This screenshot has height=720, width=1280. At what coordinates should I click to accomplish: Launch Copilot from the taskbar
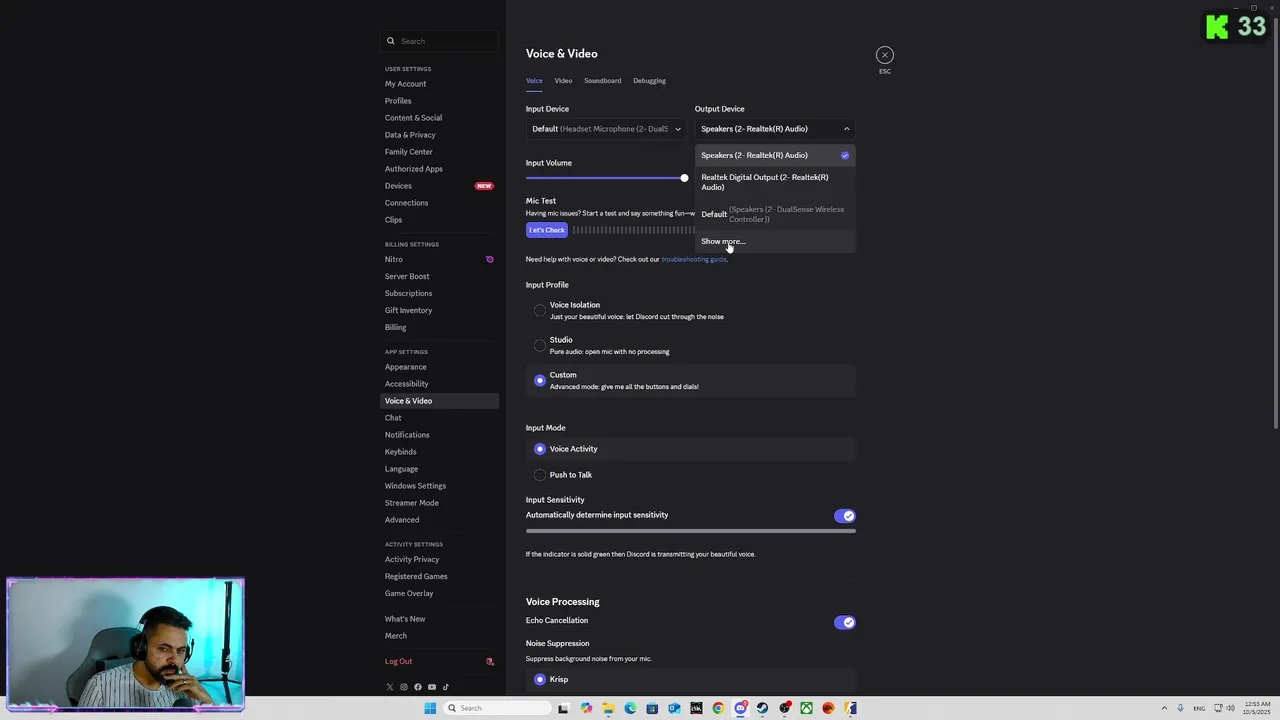pos(586,708)
